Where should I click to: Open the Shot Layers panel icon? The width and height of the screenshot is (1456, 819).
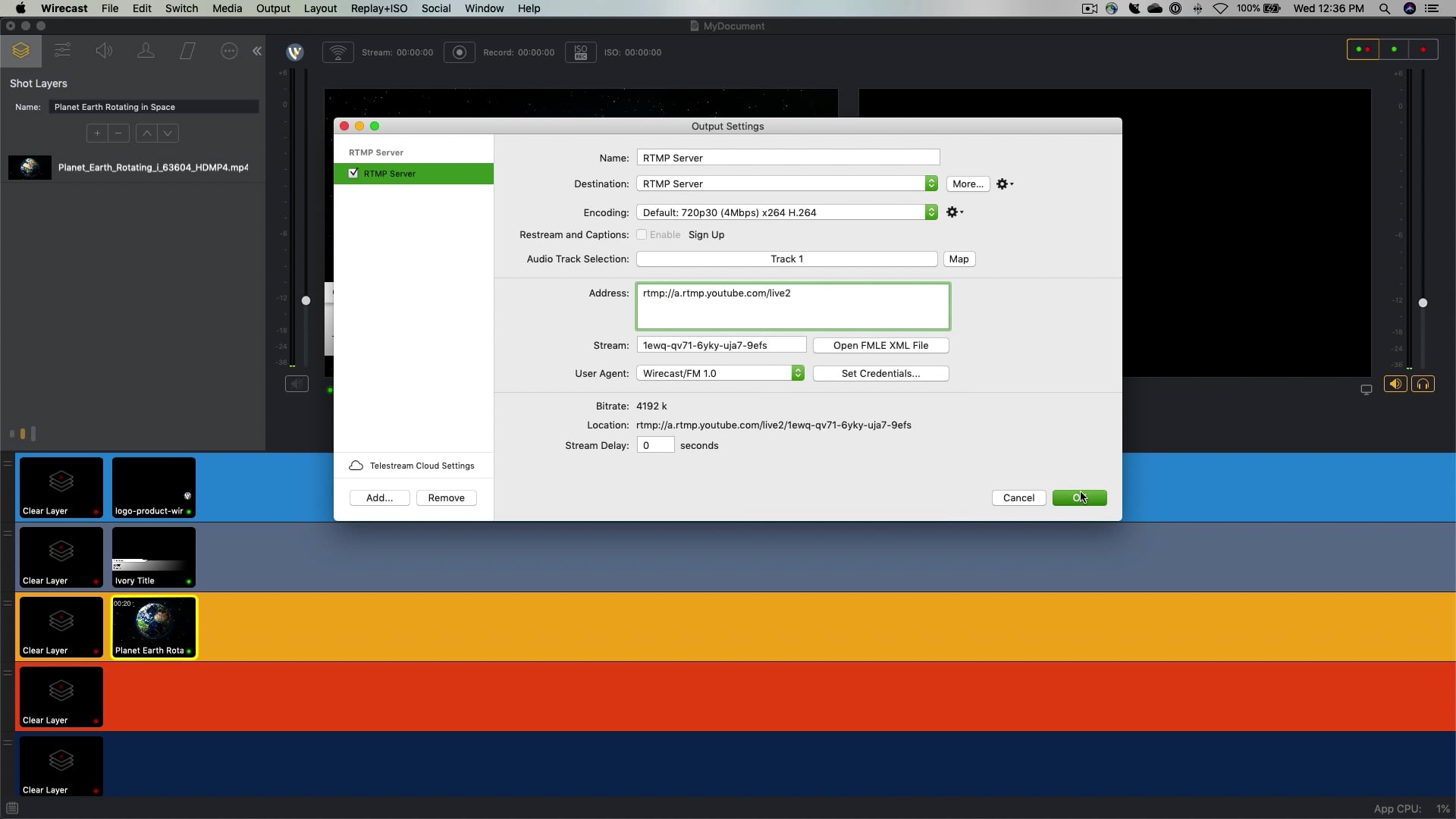pyautogui.click(x=21, y=51)
